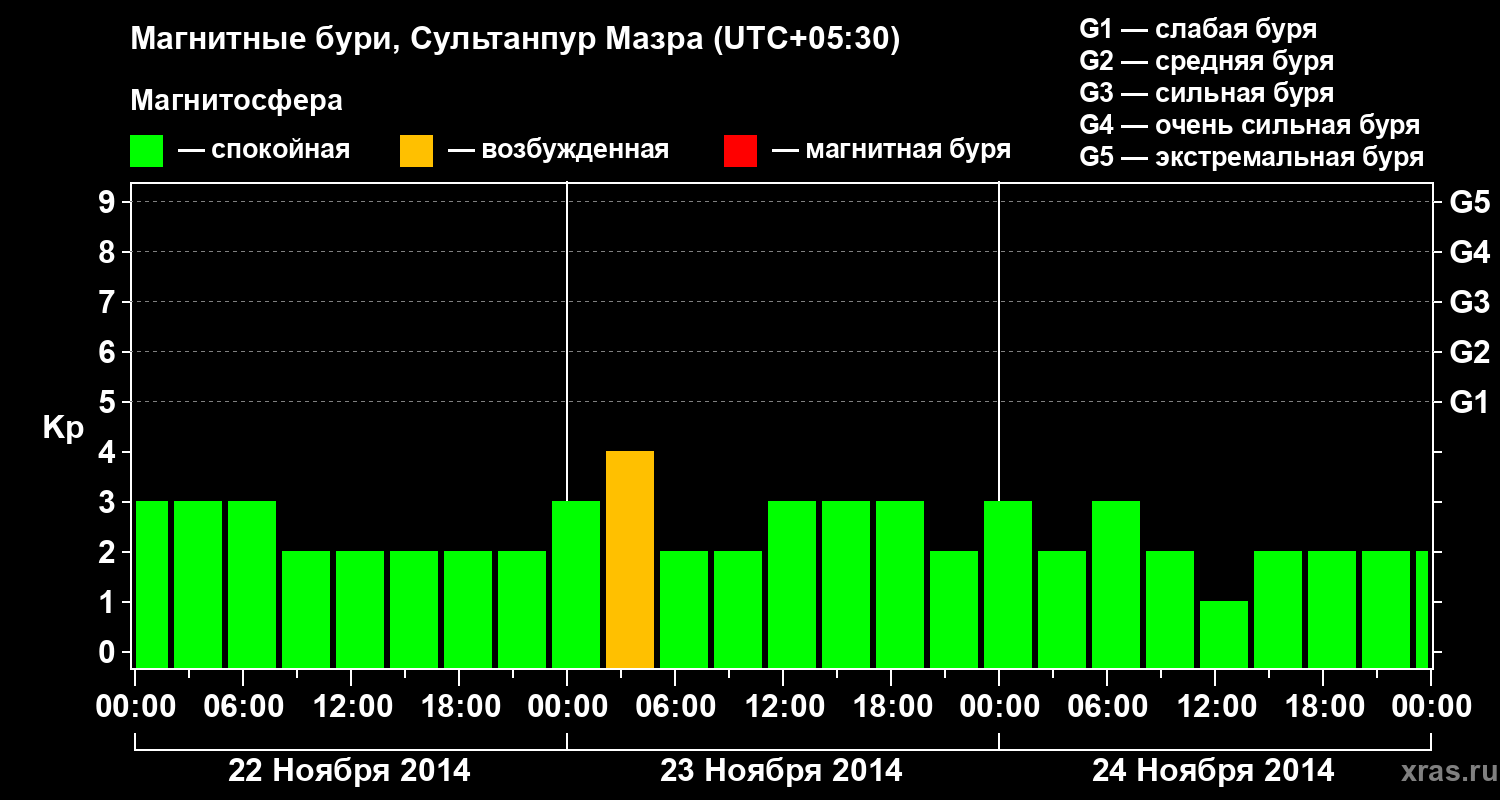The image size is (1500, 800).
Task: Select the orange Kp 4 bar
Action: 630,560
